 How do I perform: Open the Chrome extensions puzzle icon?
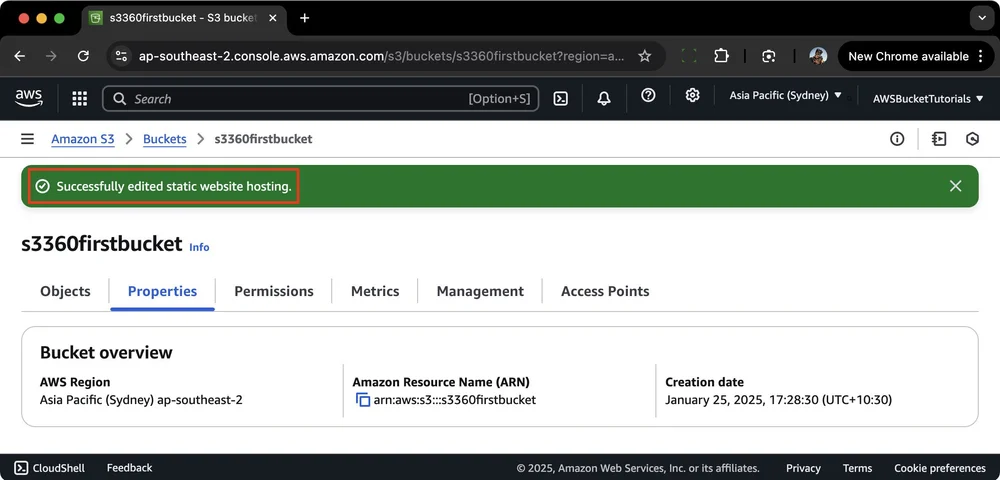[x=721, y=56]
